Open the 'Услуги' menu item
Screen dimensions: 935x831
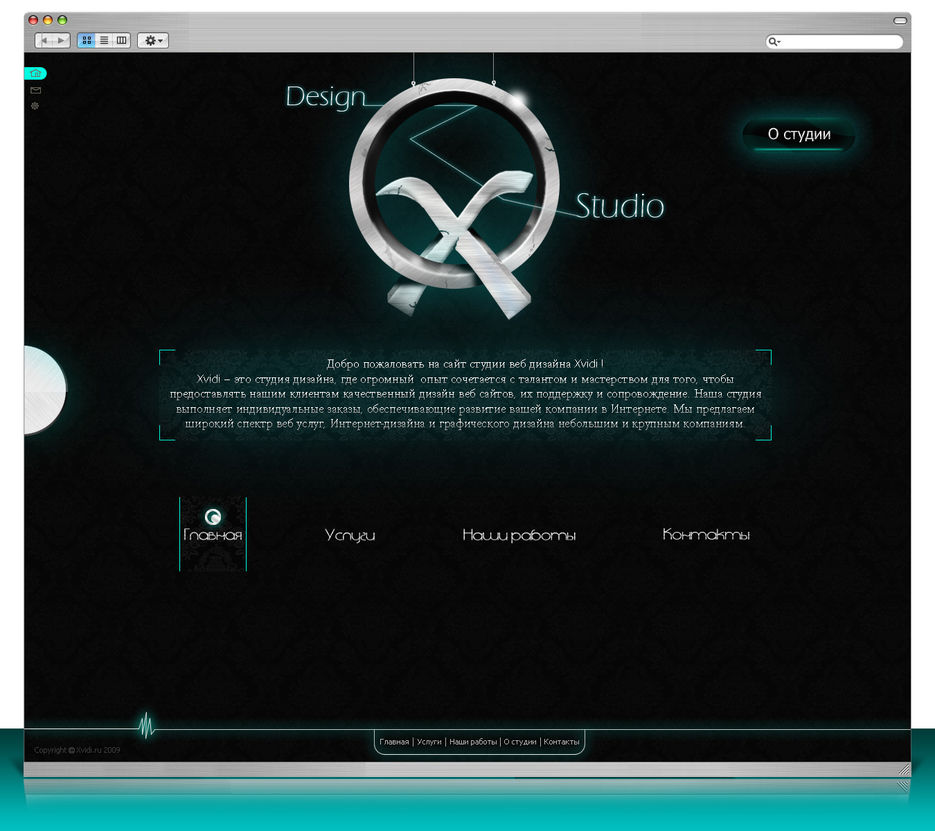350,535
